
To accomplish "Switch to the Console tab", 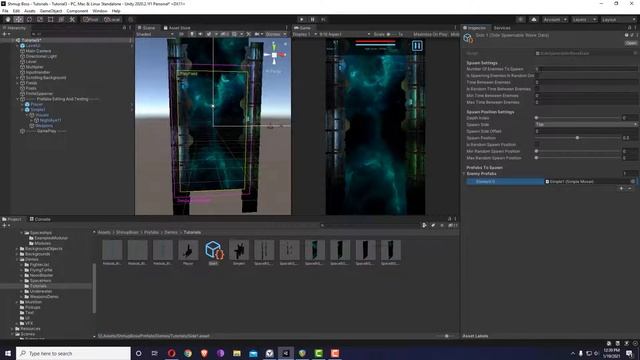I will click(40, 219).
